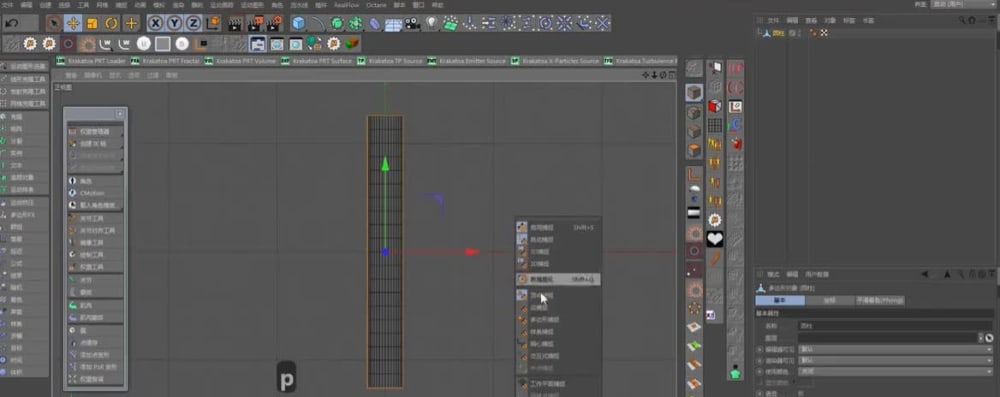This screenshot has height=397, width=1000.
Task: Toggle the use color radio circle
Action: click(760, 371)
